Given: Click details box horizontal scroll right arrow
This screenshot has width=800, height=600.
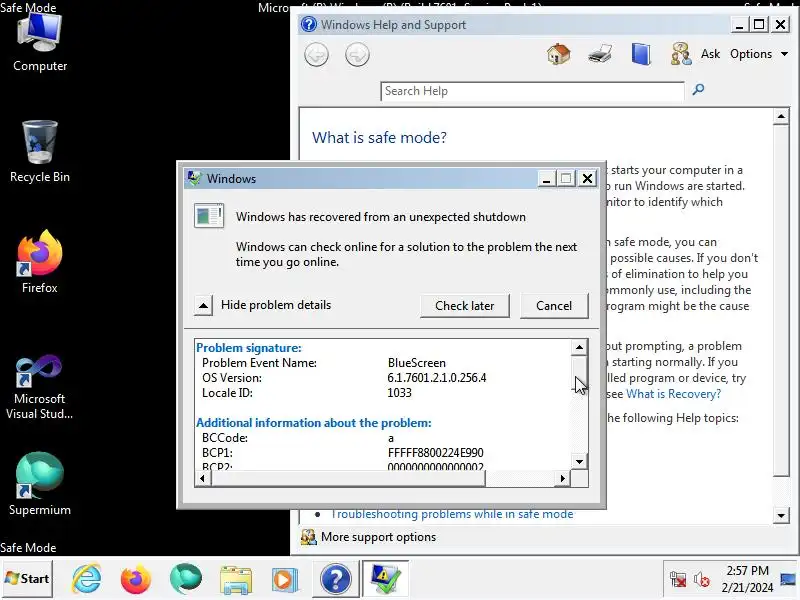Looking at the screenshot, I should (562, 478).
